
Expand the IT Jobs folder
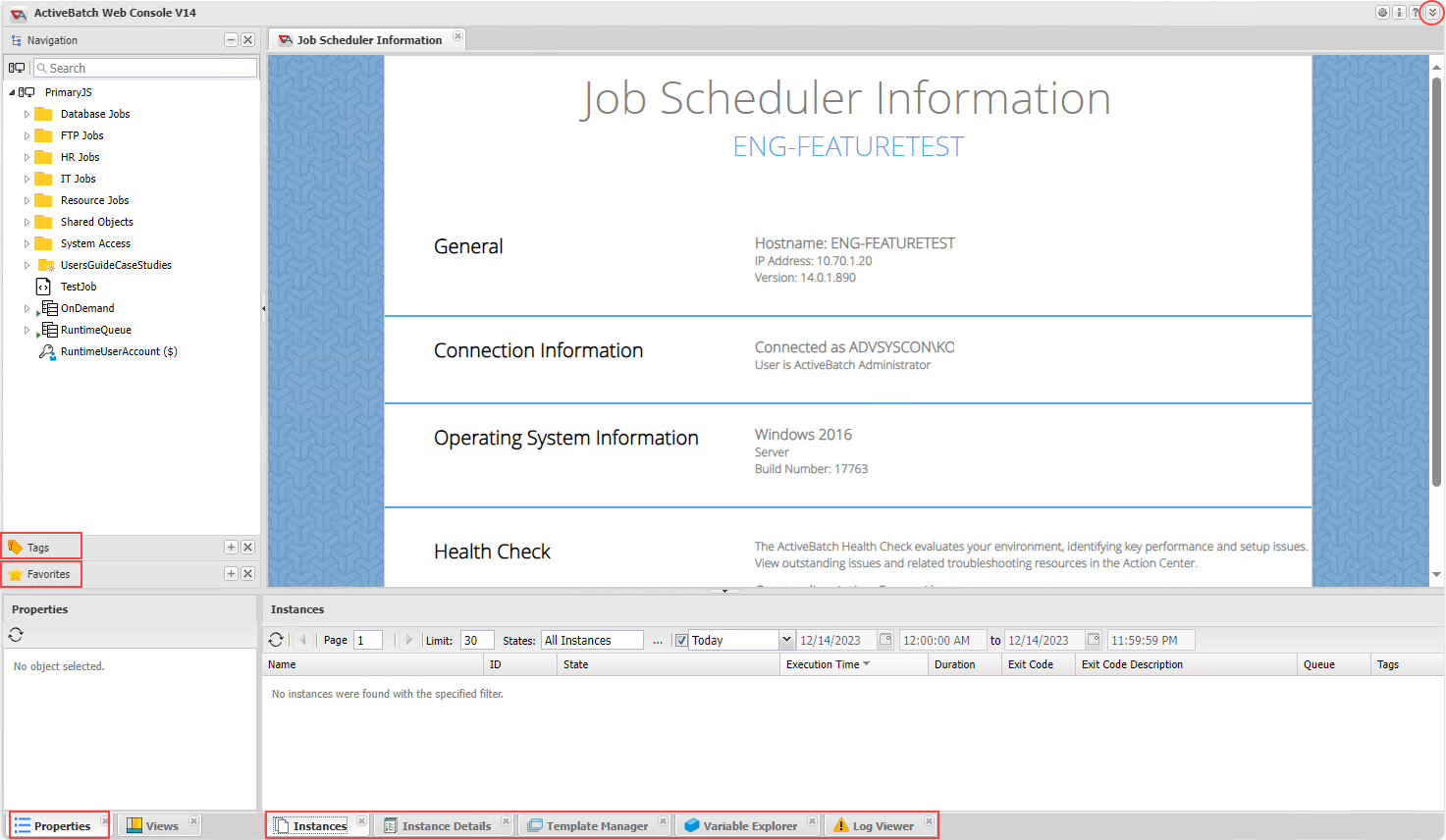(27, 179)
